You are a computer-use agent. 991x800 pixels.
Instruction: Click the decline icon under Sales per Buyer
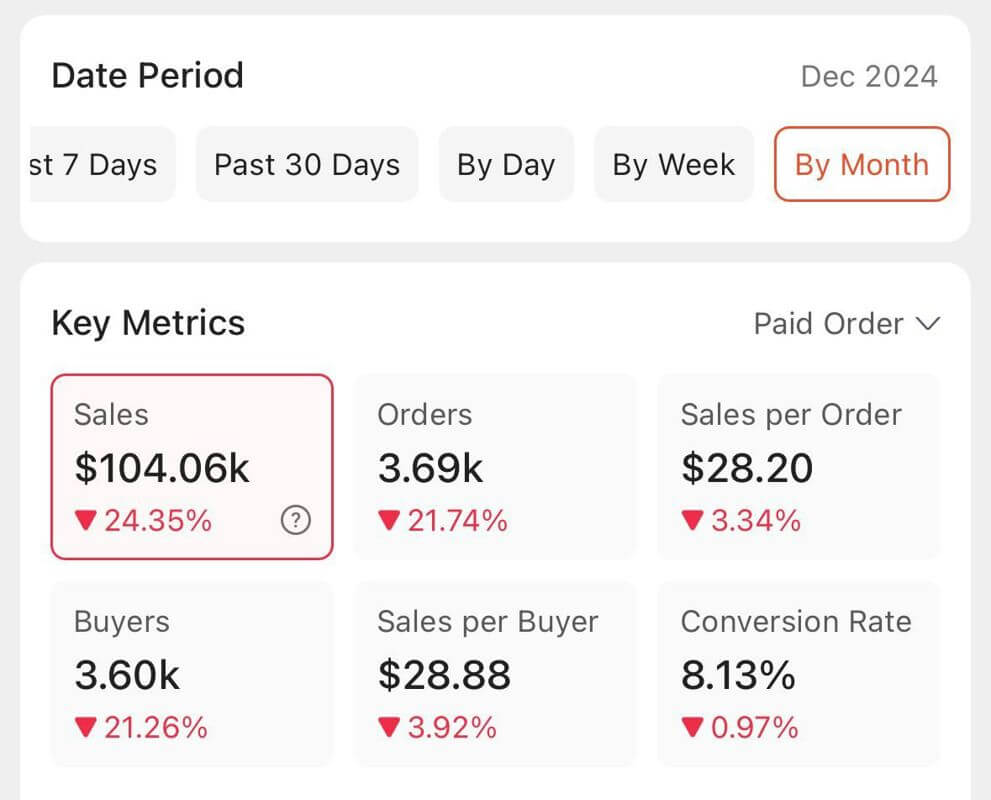click(x=386, y=728)
